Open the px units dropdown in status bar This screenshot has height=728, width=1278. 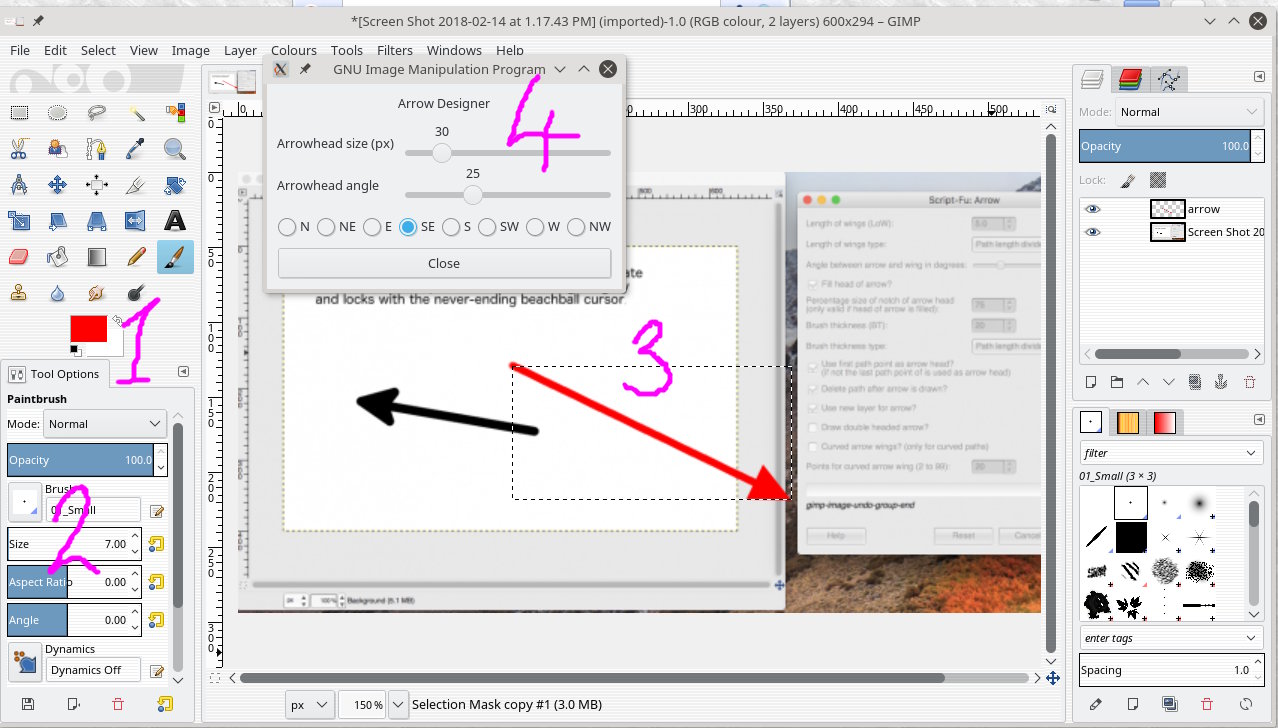tap(309, 704)
